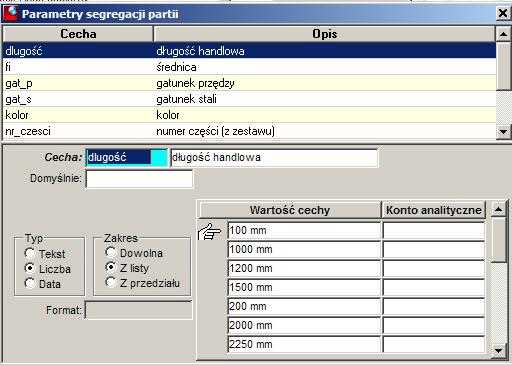Click the down arrow of the Wartość cechy scrollbar
Screen dimensions: 512x365
tap(499, 351)
